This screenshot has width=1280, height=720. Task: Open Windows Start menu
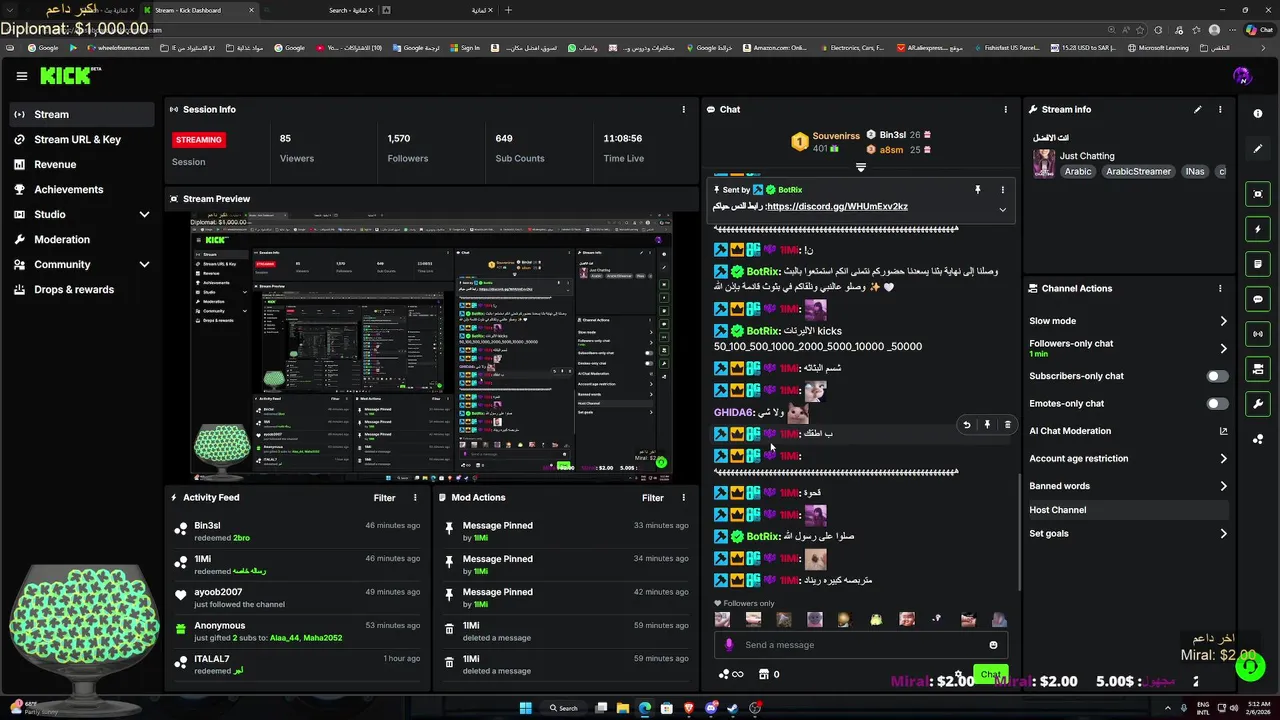tap(526, 708)
